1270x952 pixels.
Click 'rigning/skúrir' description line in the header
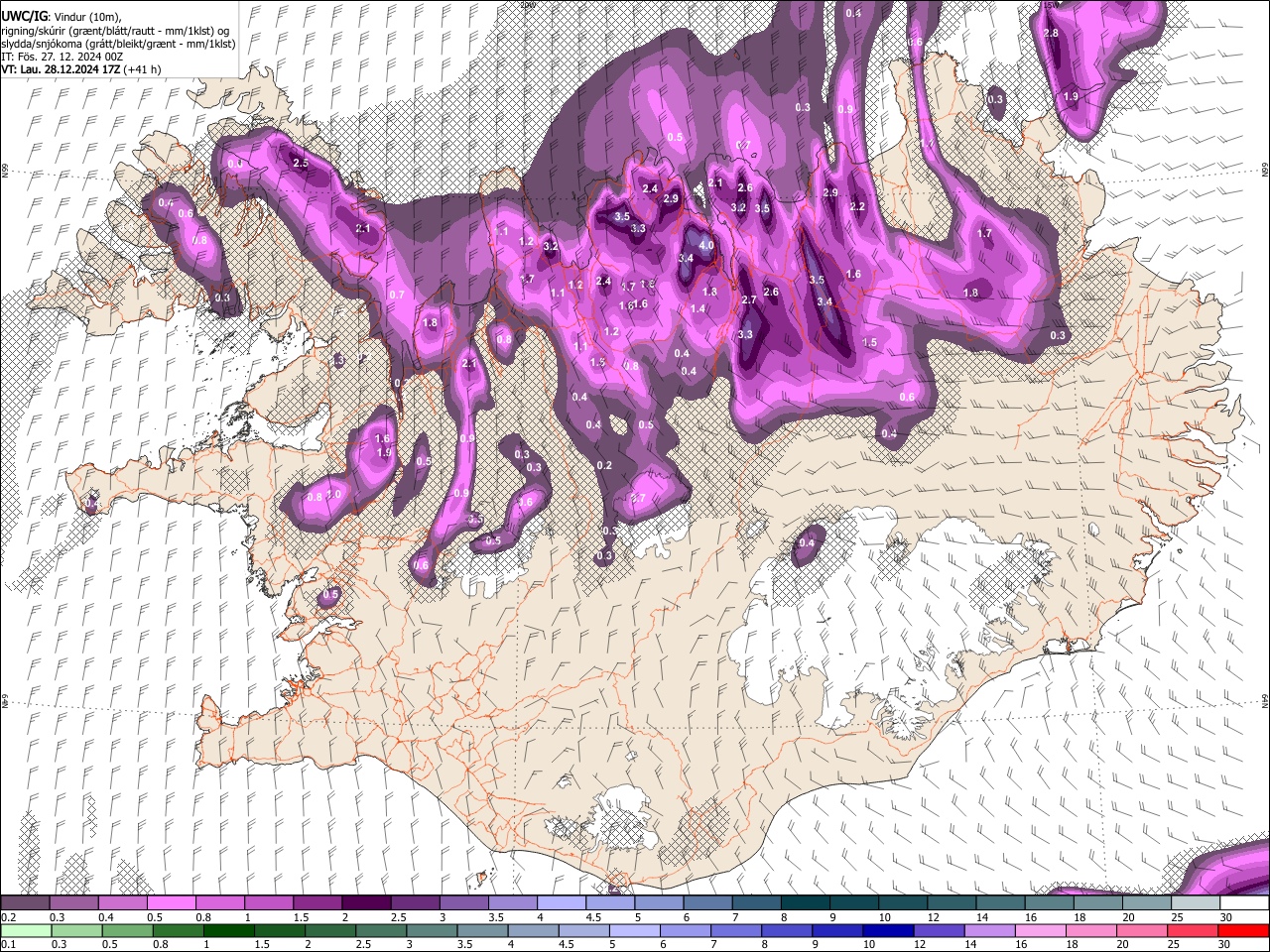point(115,31)
